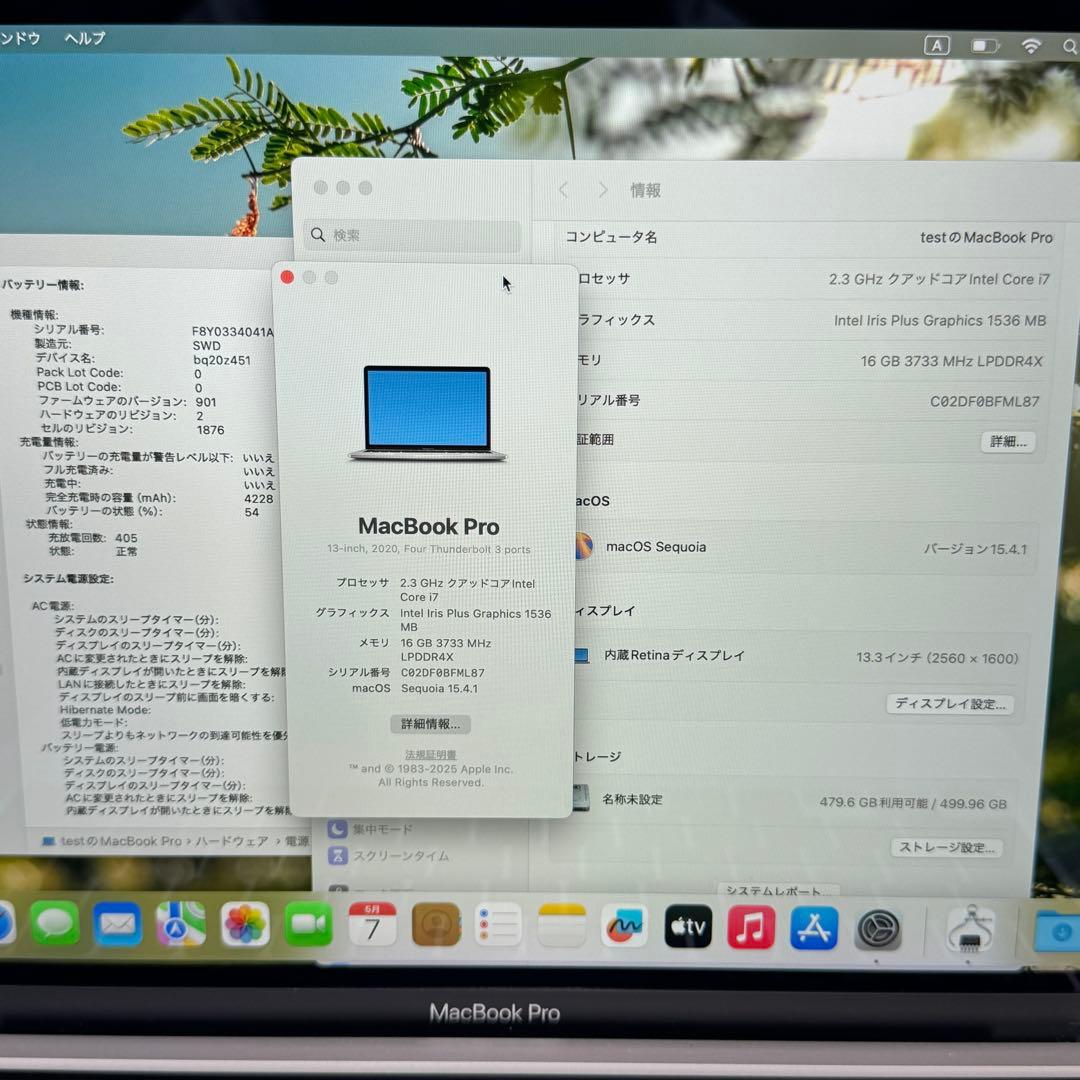Click the 詳細情報 button in MacBook Pro window
This screenshot has height=1080, width=1080.
pyautogui.click(x=429, y=724)
